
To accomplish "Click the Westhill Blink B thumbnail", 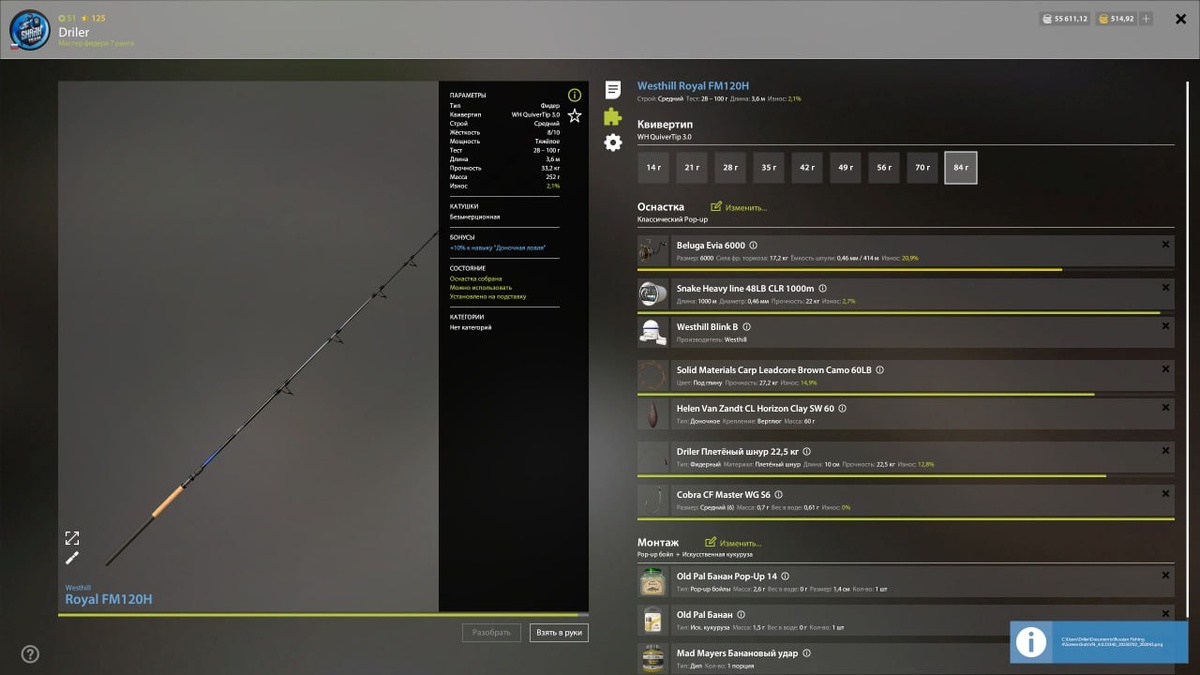I will pos(653,333).
